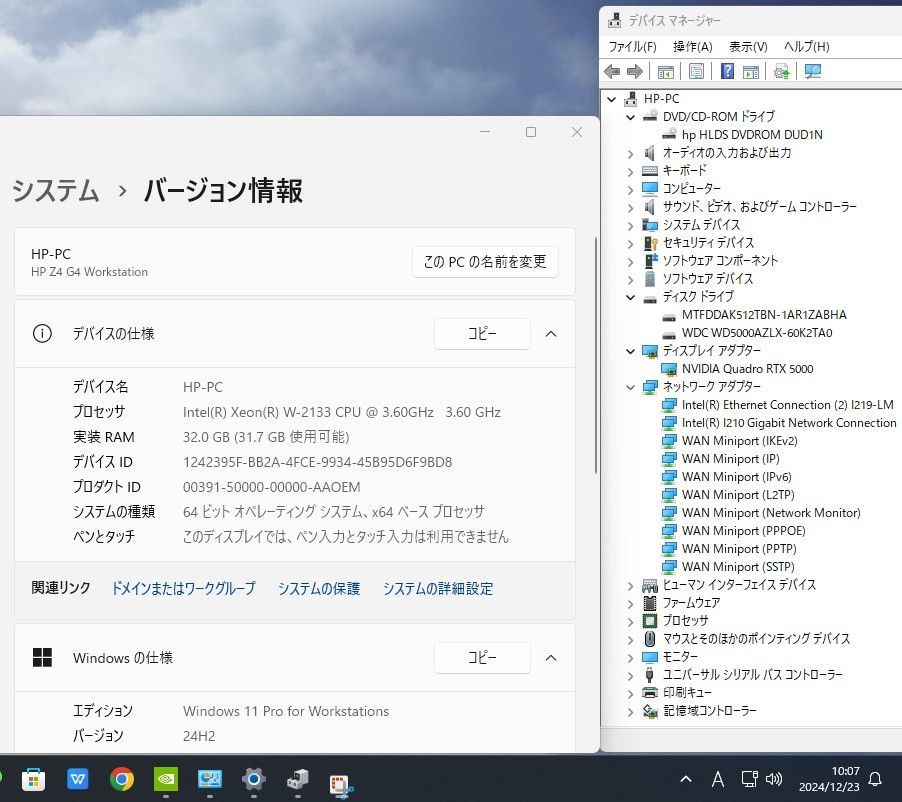Show hidden tray icons chevron
Screen dimensions: 902x802
(x=686, y=780)
